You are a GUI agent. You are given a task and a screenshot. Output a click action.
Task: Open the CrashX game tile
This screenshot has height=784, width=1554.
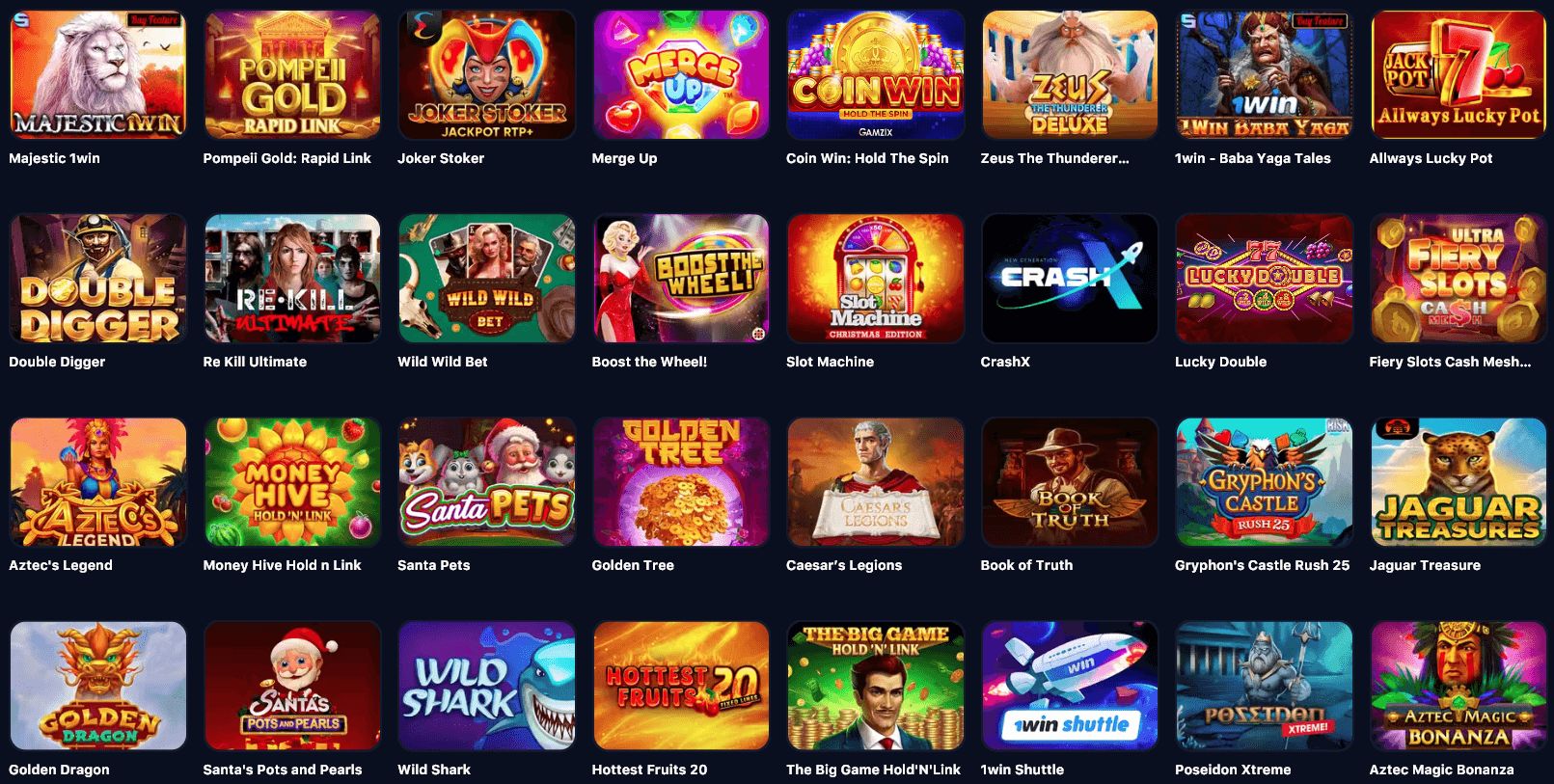[x=1070, y=278]
